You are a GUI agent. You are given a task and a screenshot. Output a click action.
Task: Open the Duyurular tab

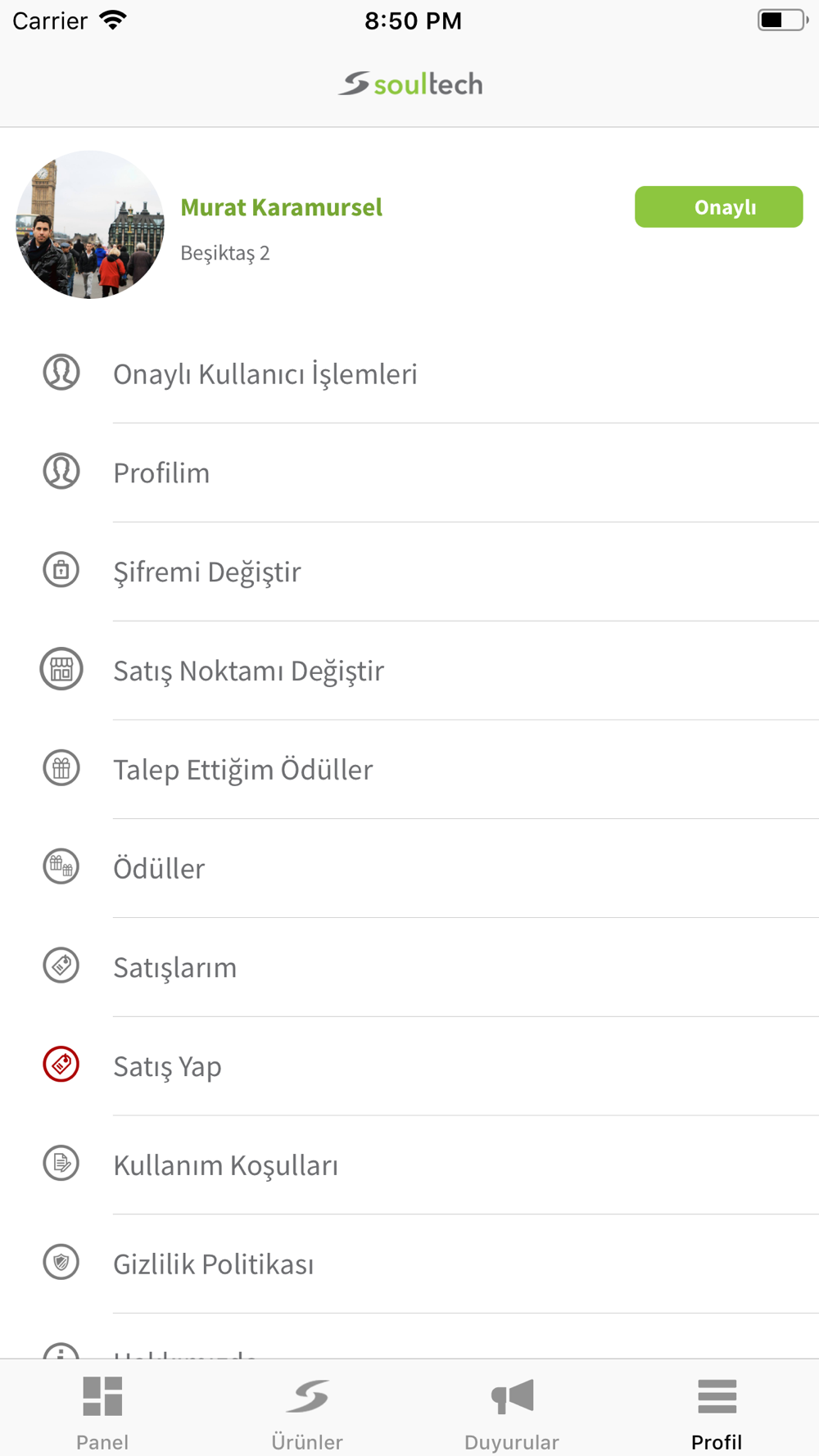click(x=512, y=1413)
